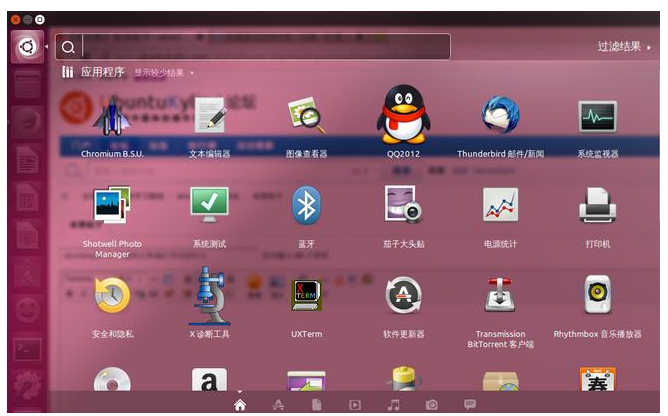Launch the X 诊断工具 microscope app
The width and height of the screenshot is (668, 416).
coord(209,296)
